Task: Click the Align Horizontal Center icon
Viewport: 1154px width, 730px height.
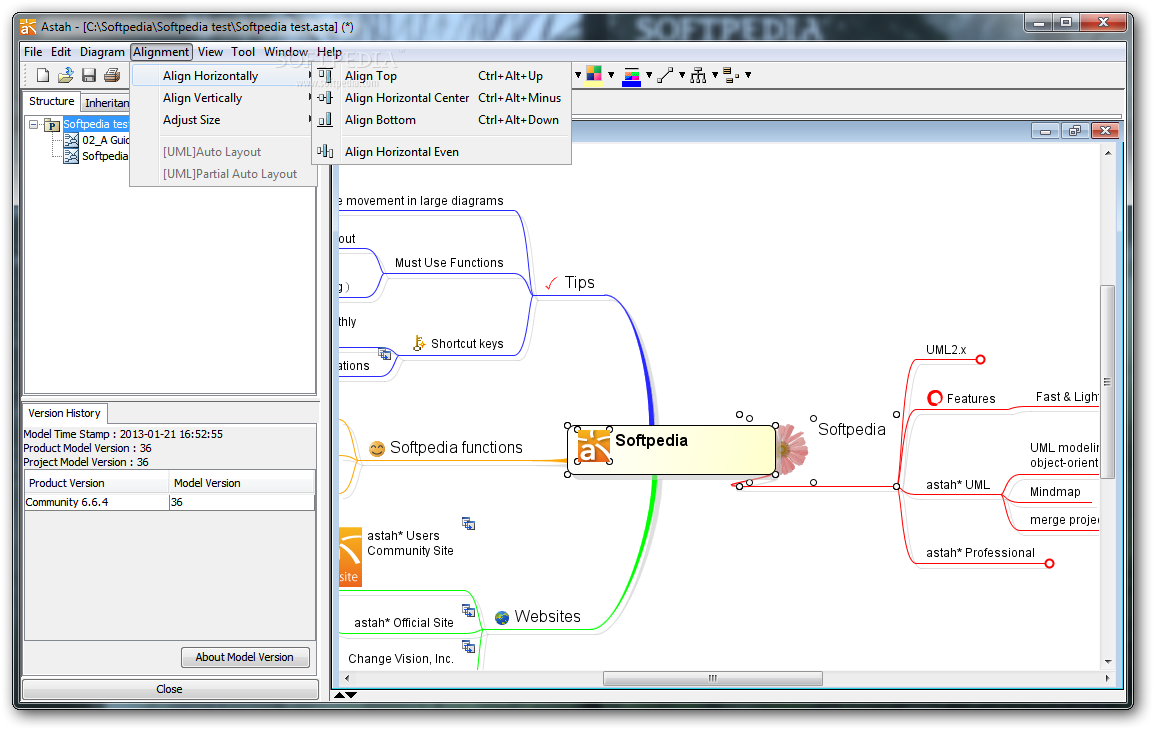Action: pos(325,98)
